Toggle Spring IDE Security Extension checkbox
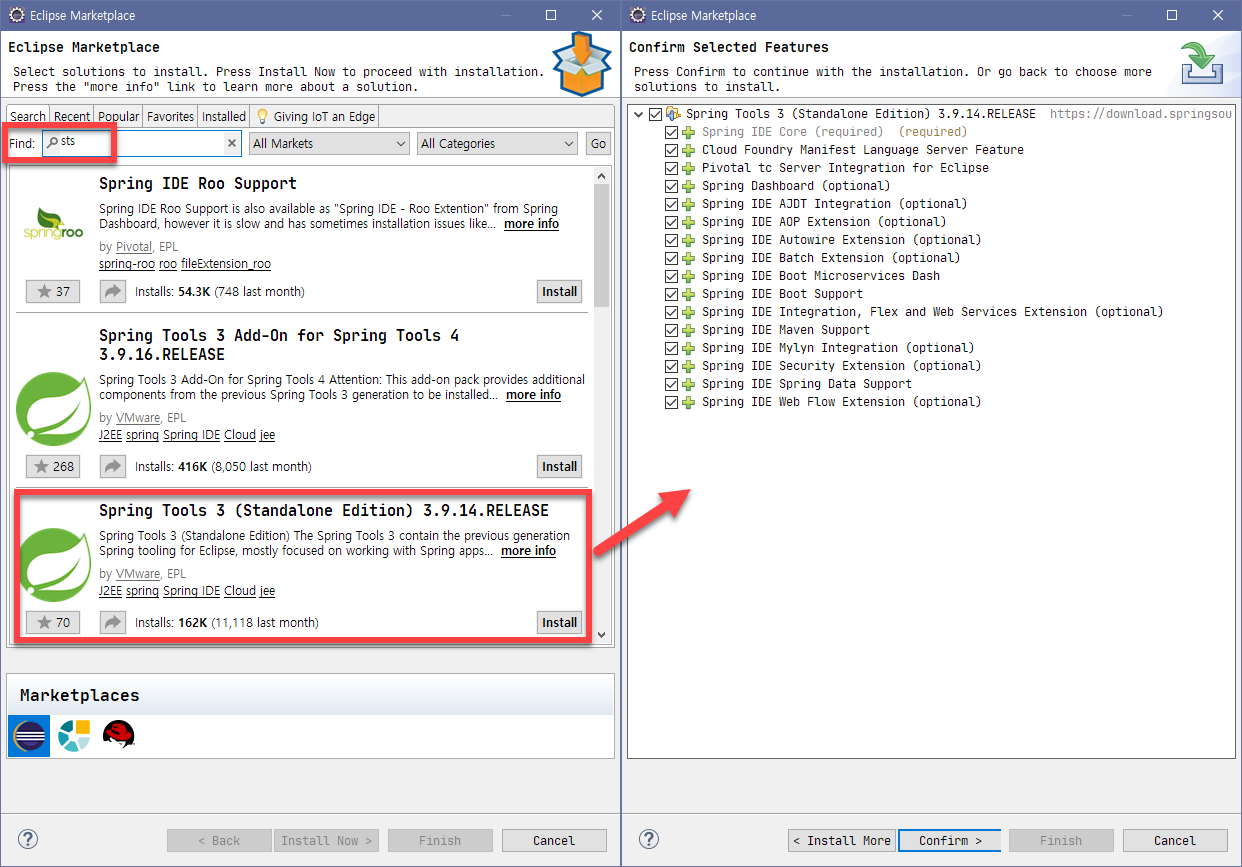 pos(671,366)
